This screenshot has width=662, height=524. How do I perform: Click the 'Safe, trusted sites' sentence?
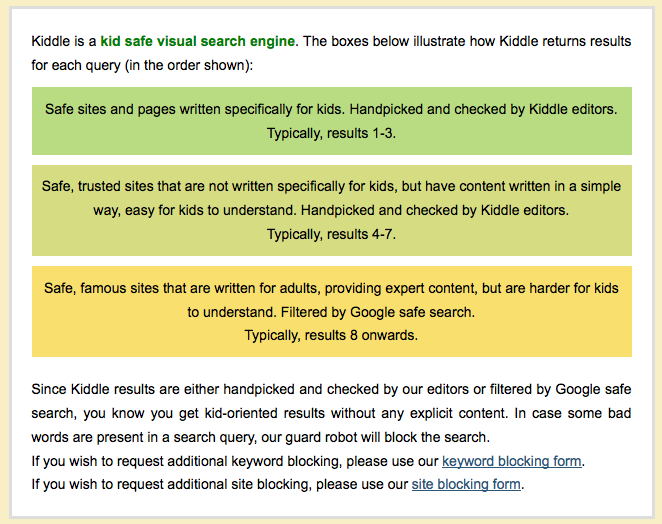331,198
